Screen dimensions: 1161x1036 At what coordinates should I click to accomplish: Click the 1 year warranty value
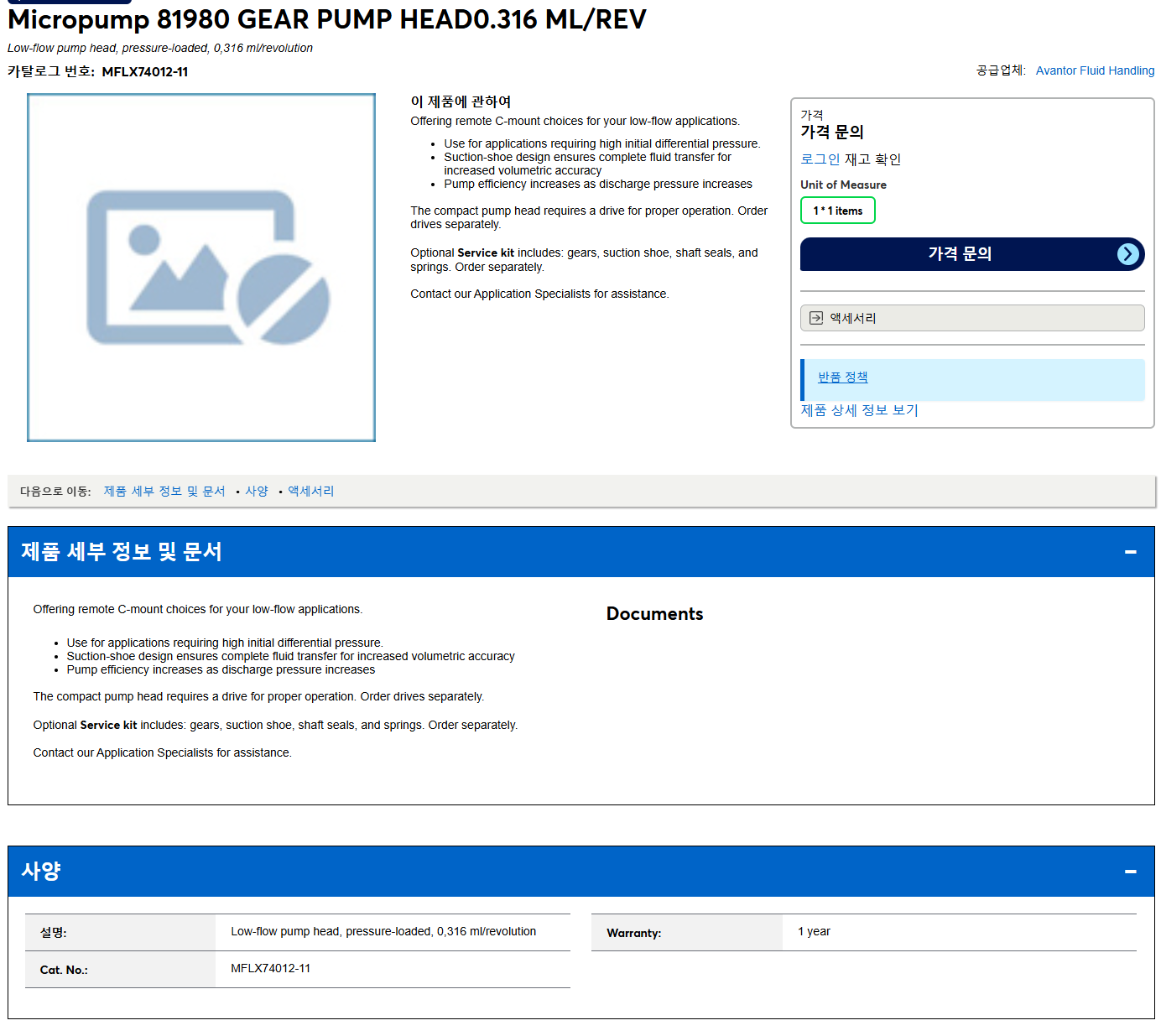(x=814, y=932)
